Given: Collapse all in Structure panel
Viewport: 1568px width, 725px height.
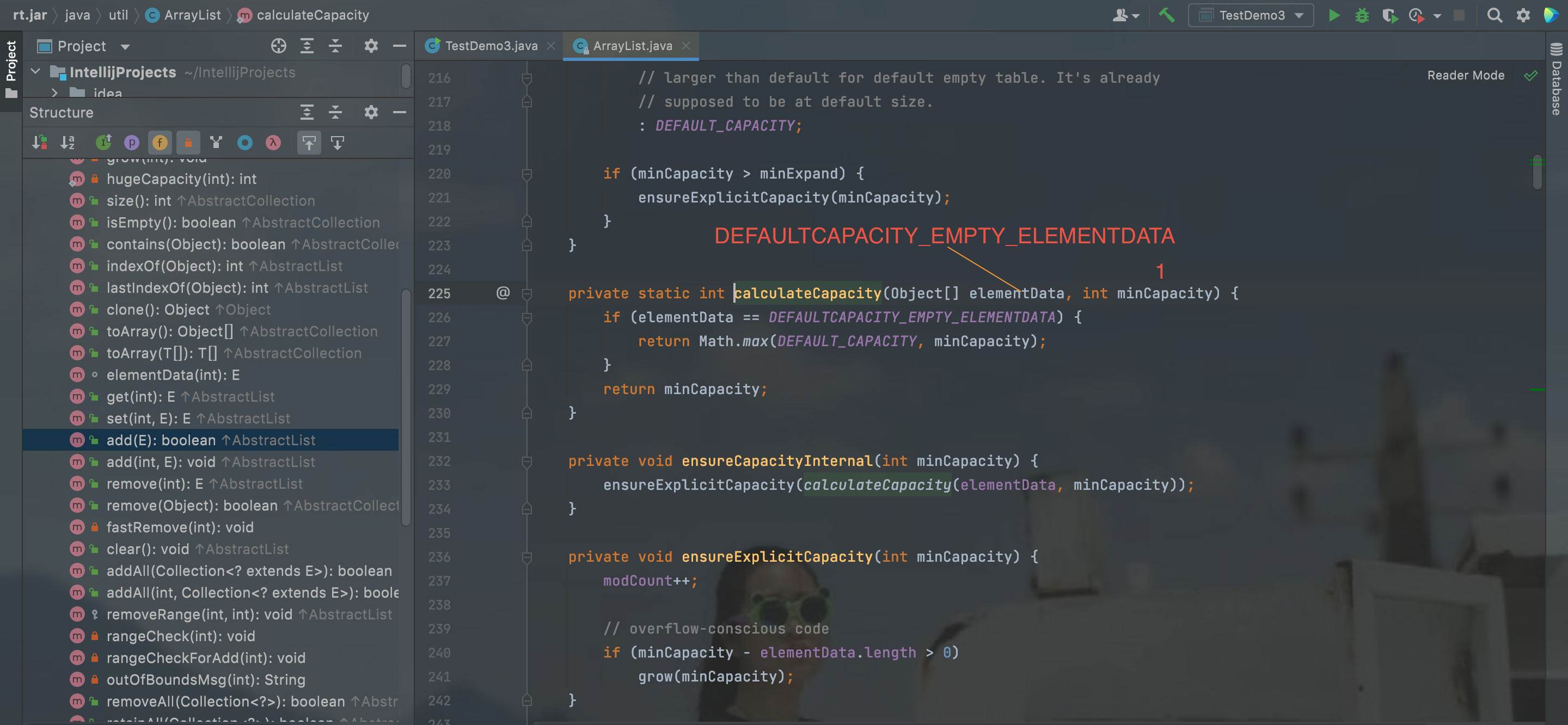Looking at the screenshot, I should coord(335,112).
